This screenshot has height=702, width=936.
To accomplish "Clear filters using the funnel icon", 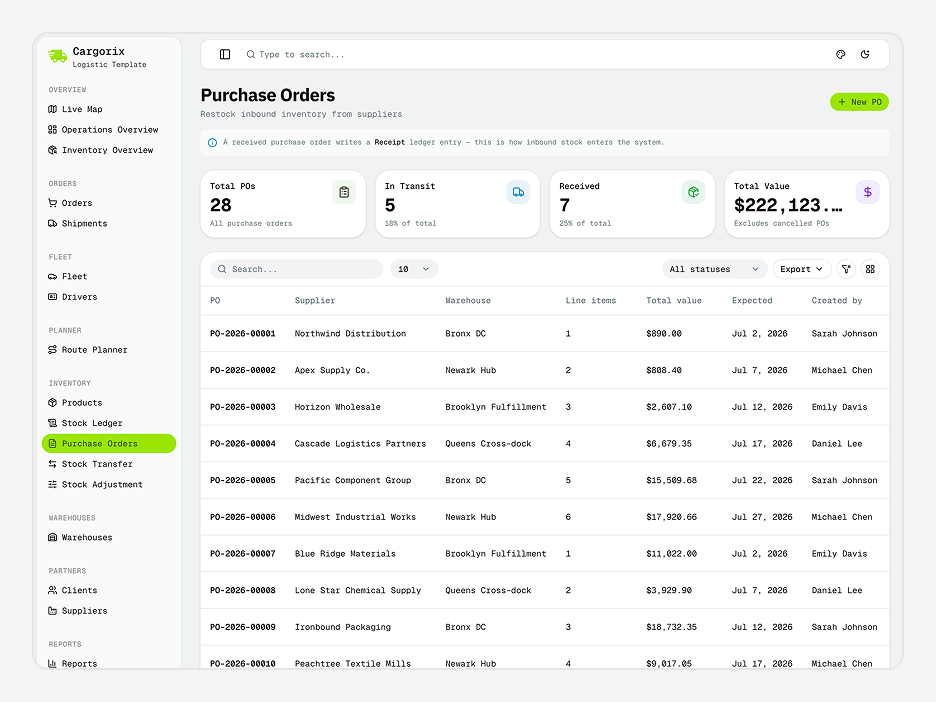I will pos(846,269).
